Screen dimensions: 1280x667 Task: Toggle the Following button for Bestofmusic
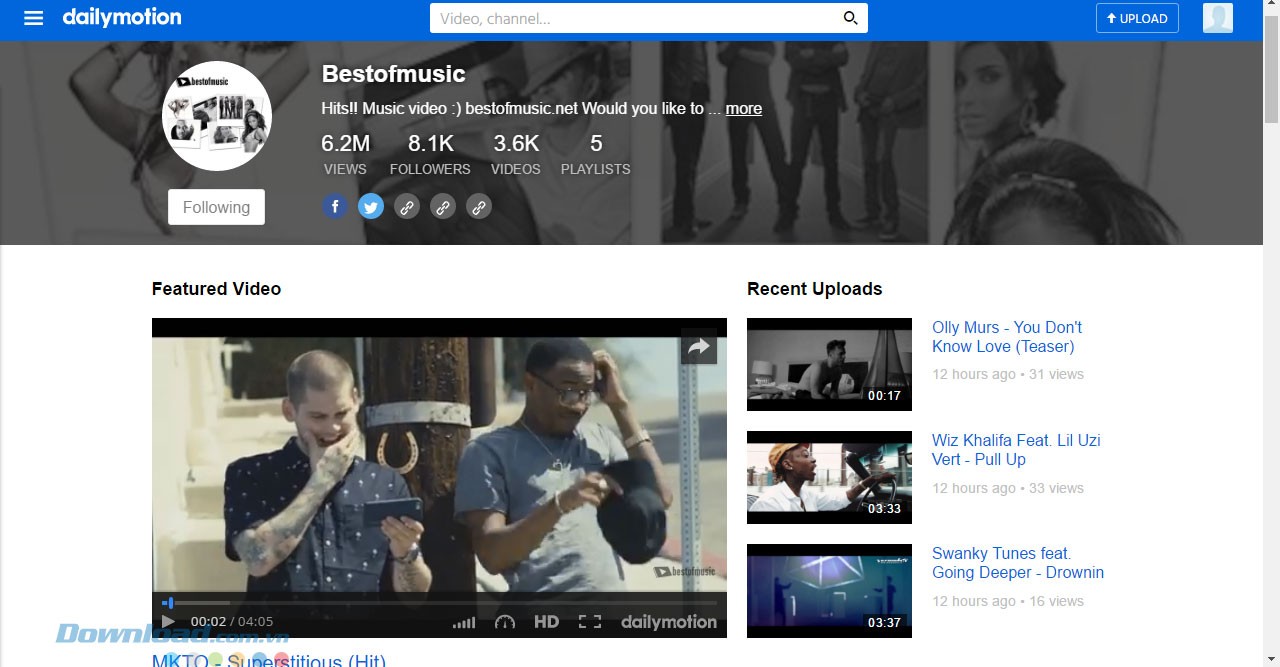coord(216,207)
